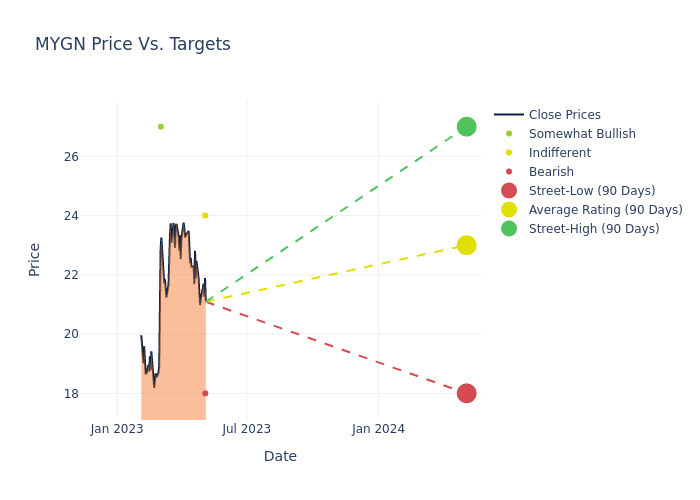
Task: Click the Jan 2024 x-axis tick label
Action: (x=378, y=429)
